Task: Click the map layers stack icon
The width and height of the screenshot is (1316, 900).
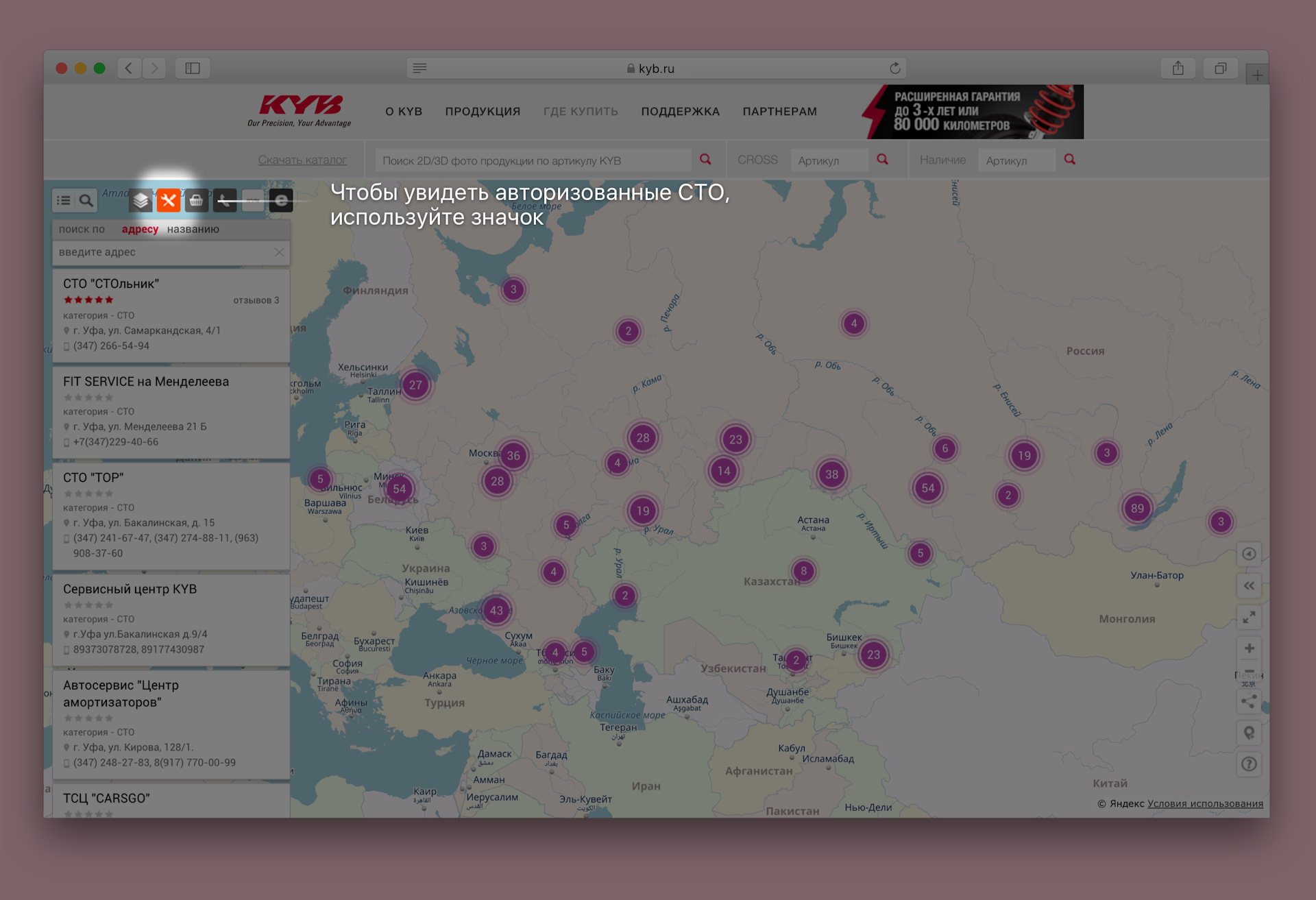Action: pyautogui.click(x=141, y=200)
